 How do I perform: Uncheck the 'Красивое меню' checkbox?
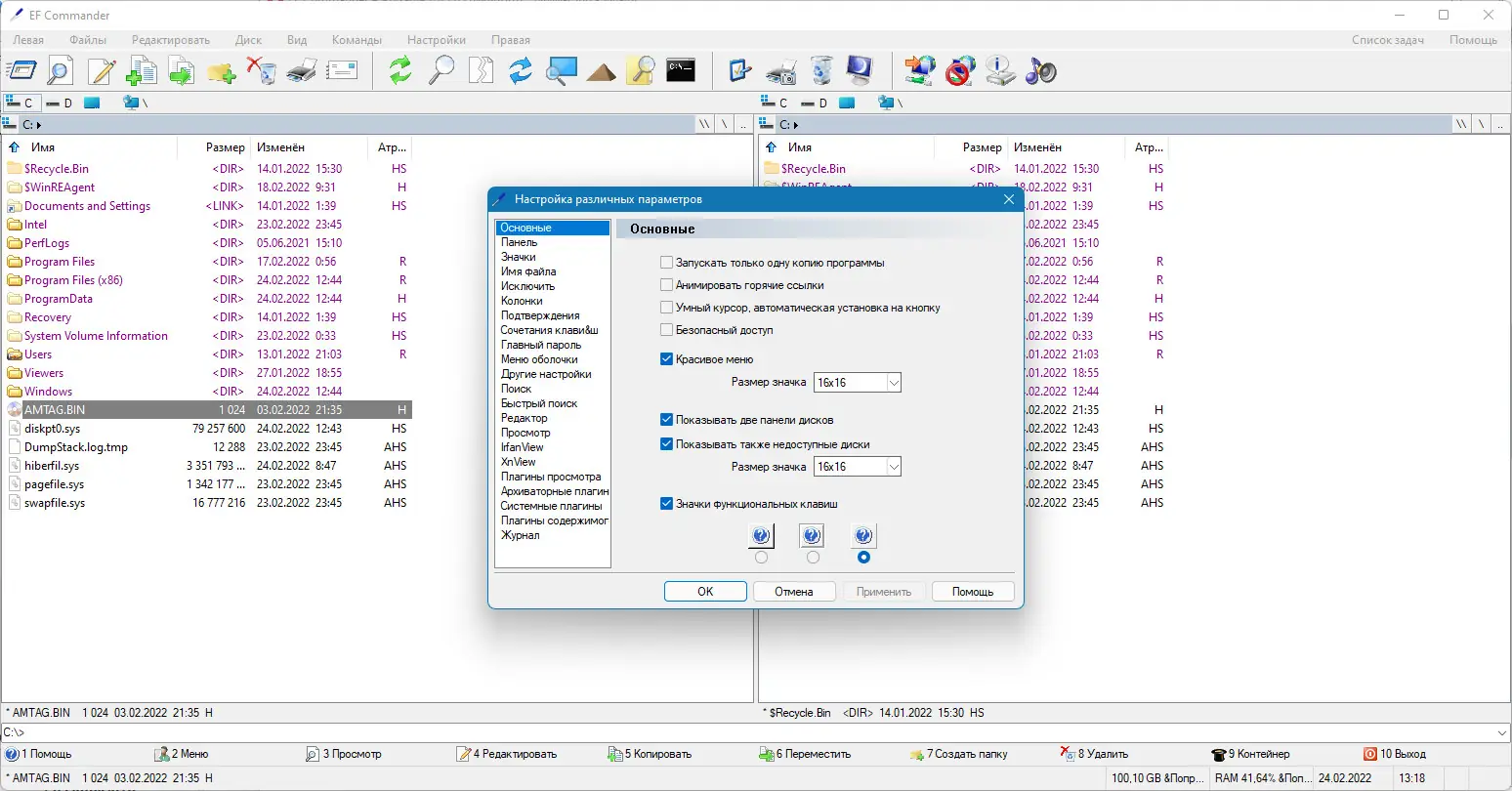pos(666,359)
